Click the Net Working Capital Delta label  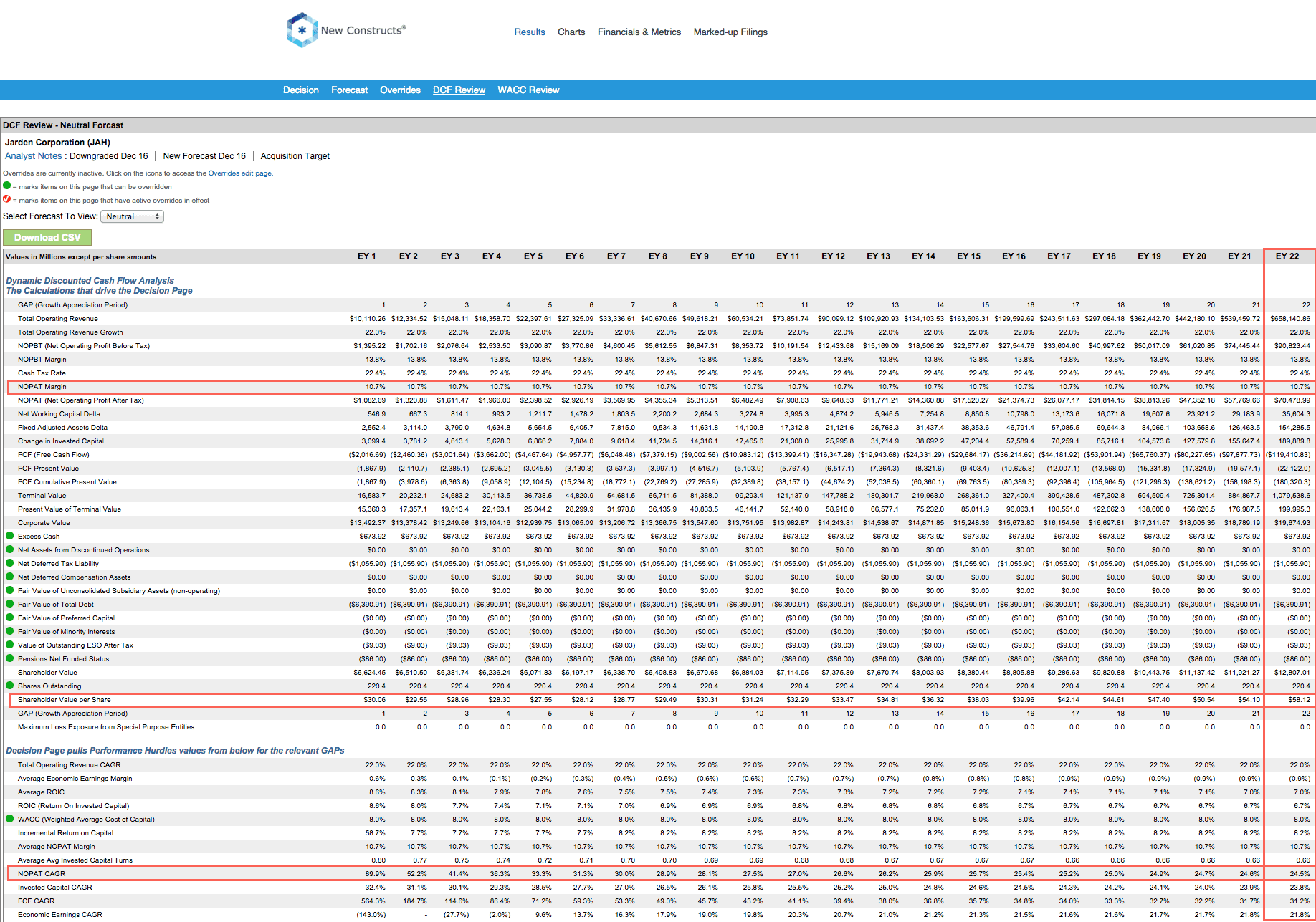(x=59, y=413)
